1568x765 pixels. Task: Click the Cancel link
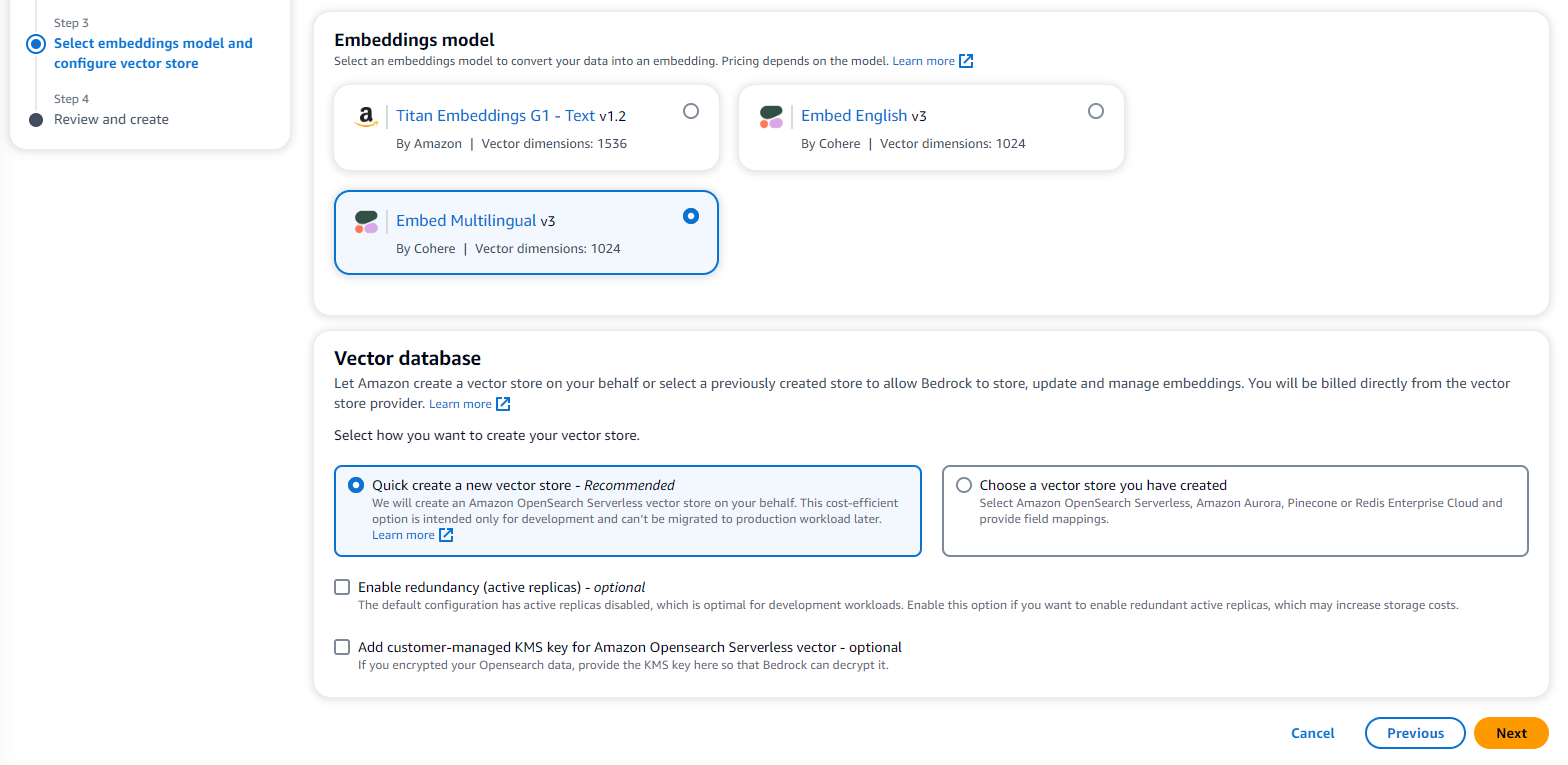(x=1313, y=733)
